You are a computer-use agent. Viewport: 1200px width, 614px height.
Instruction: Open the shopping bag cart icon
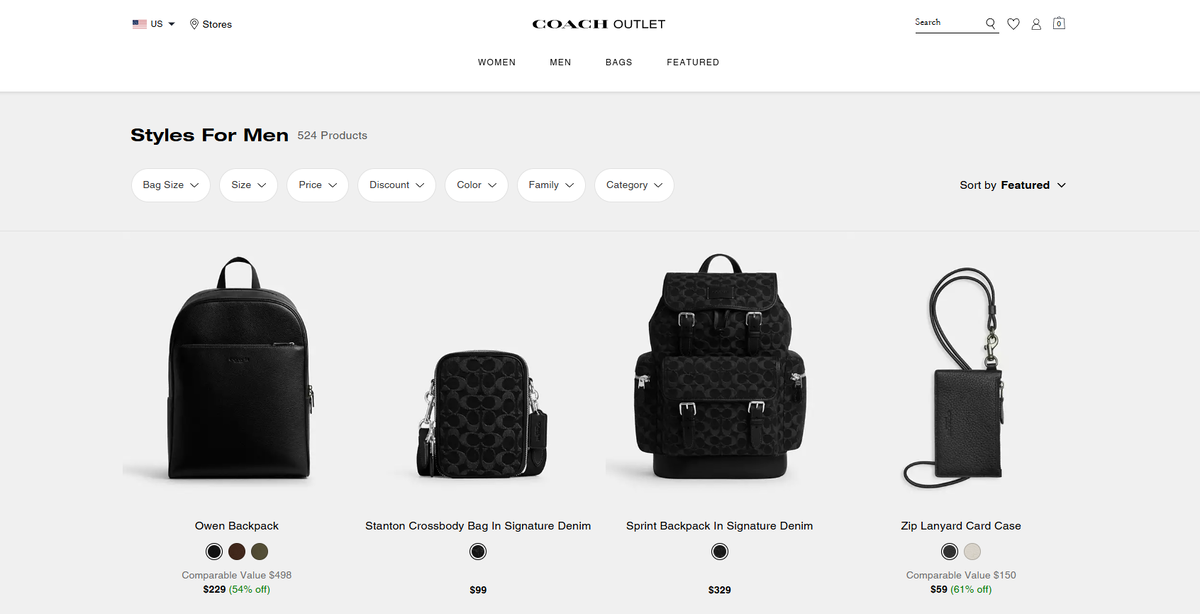tap(1059, 23)
